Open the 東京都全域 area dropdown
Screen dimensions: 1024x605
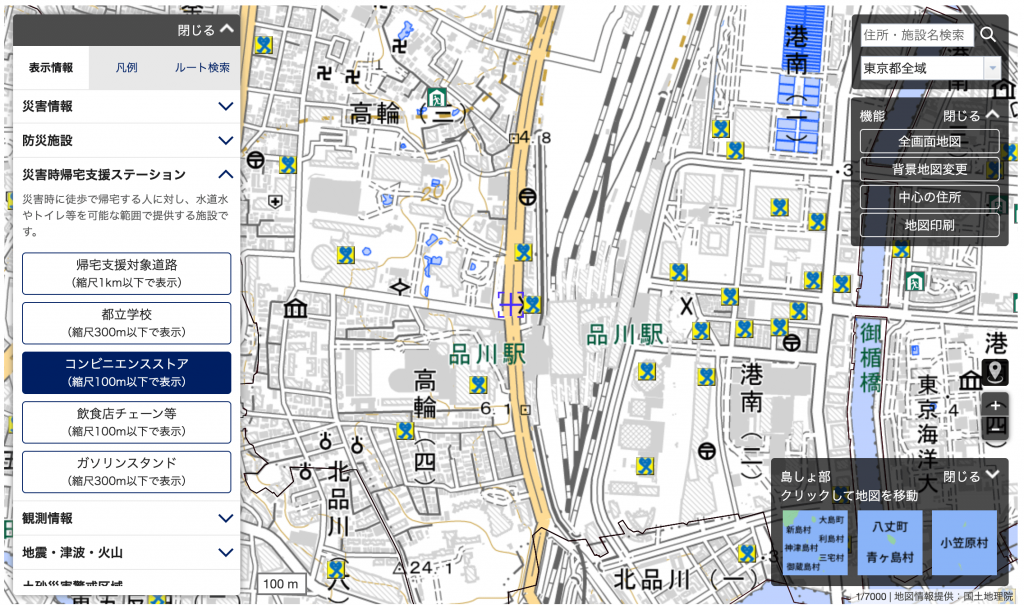(x=930, y=68)
